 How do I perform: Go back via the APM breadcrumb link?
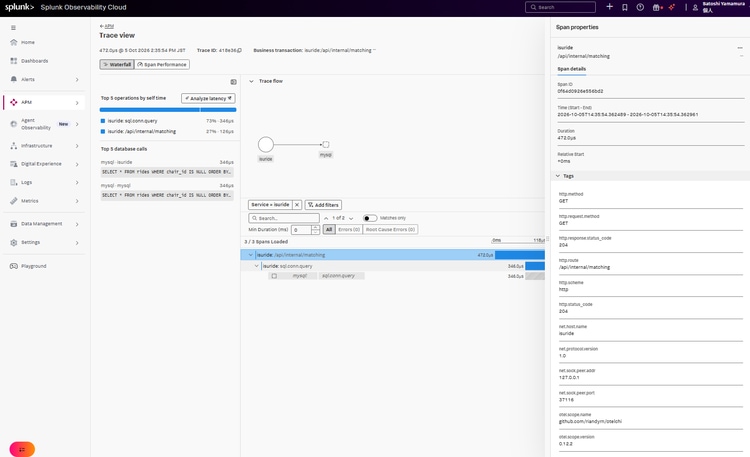coord(107,26)
